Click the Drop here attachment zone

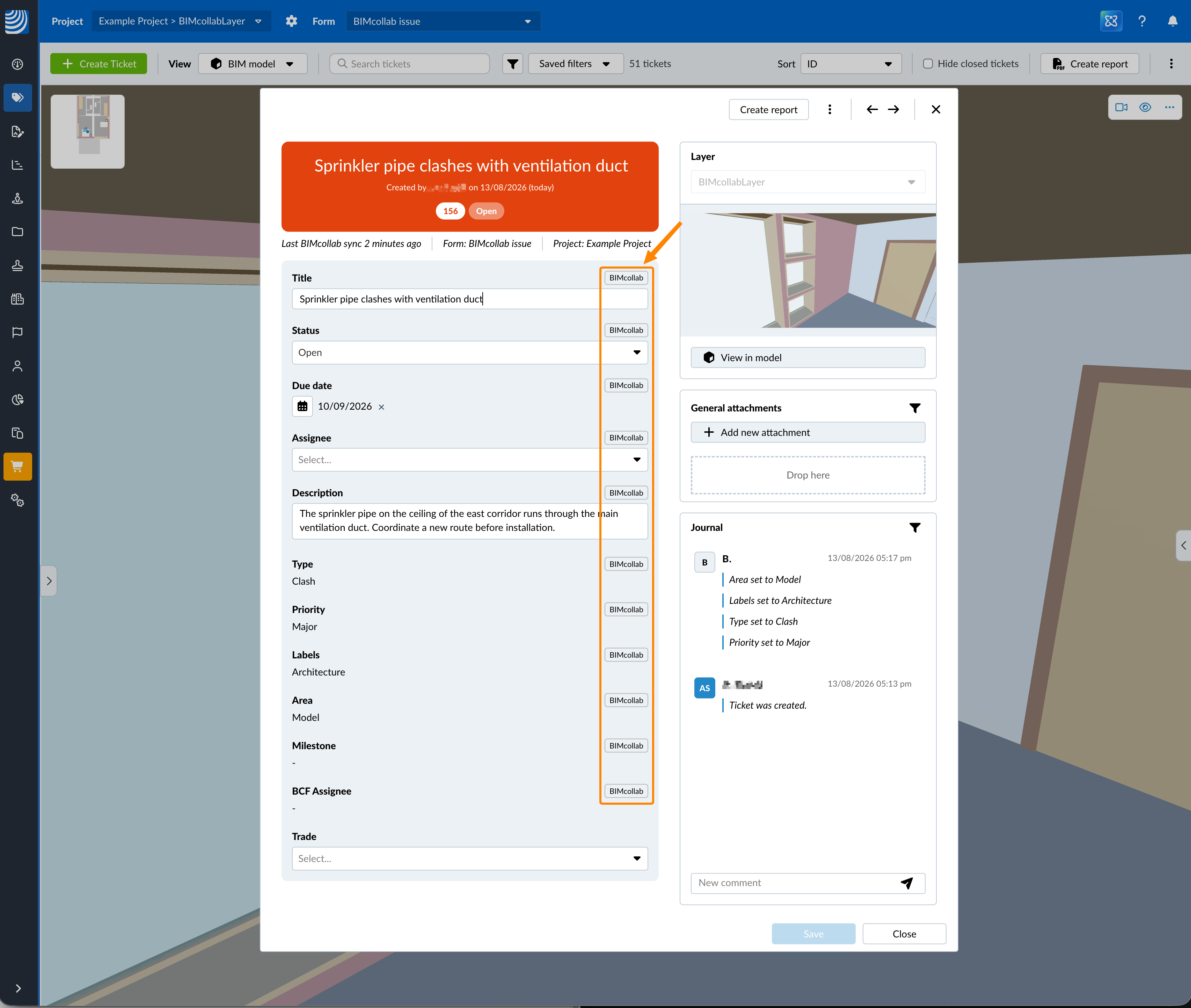[x=808, y=475]
